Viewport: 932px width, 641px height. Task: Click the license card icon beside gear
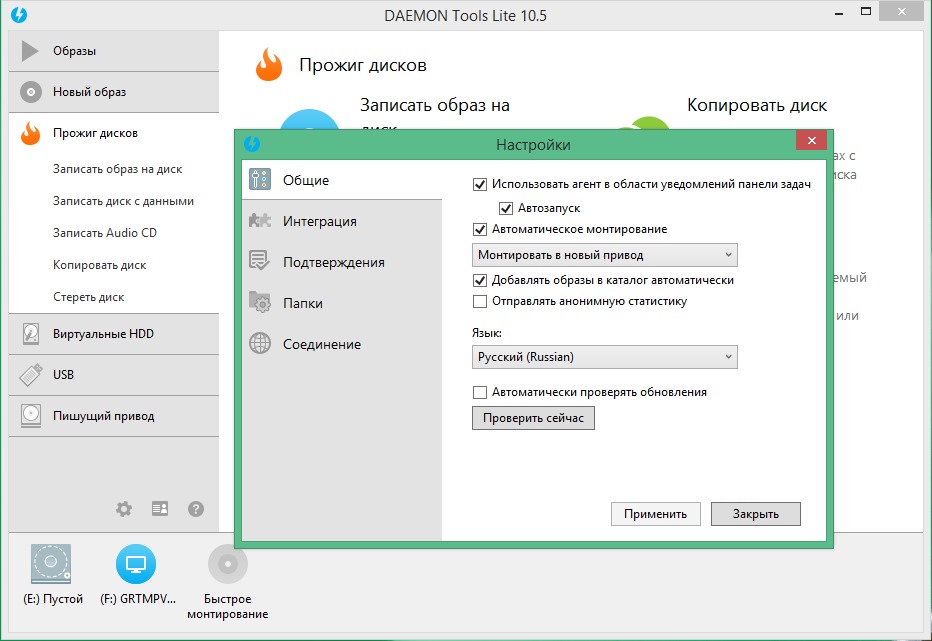point(160,509)
